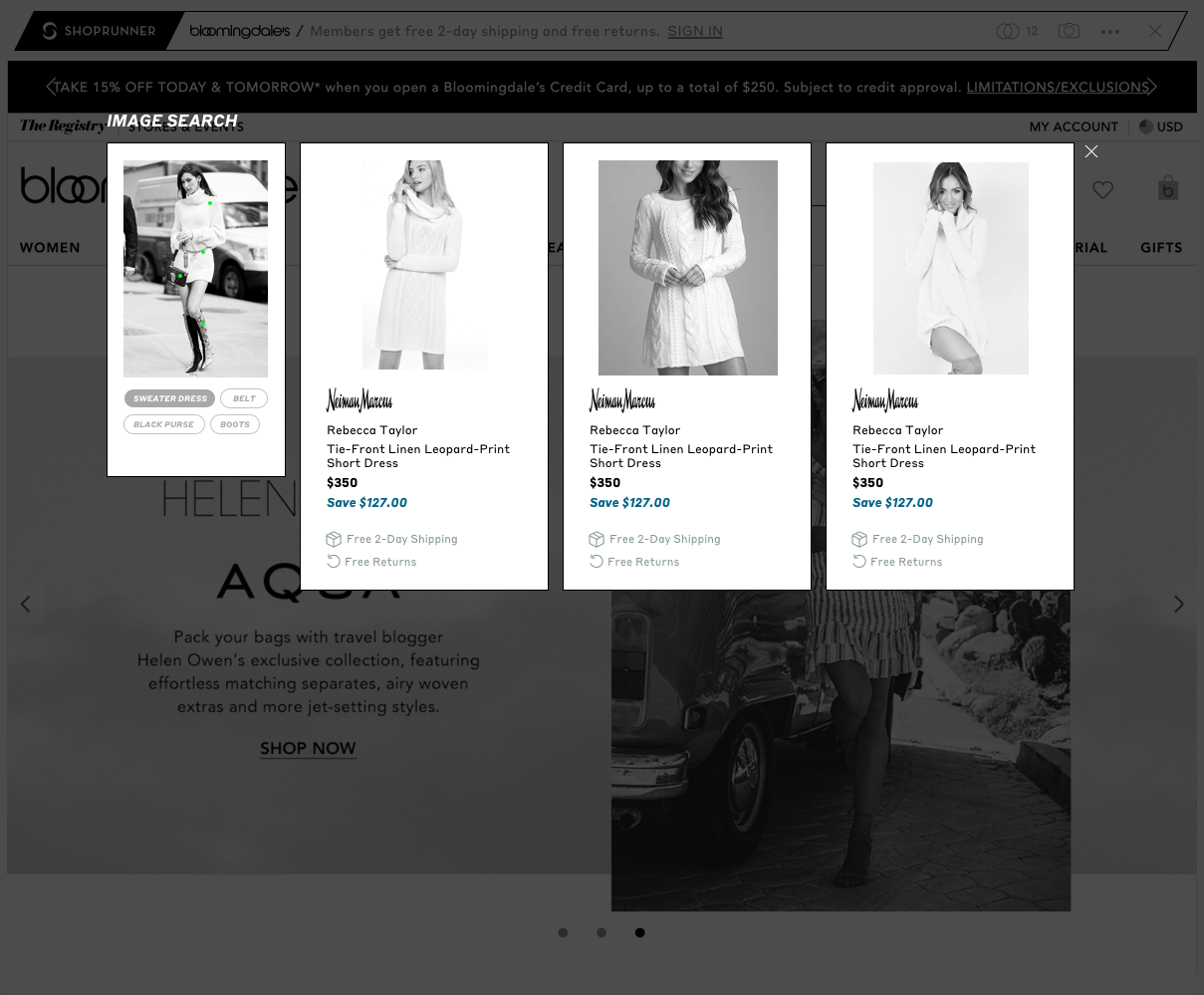Viewport: 1204px width, 995px height.
Task: Open the GIFTS menu
Action: point(1161,247)
